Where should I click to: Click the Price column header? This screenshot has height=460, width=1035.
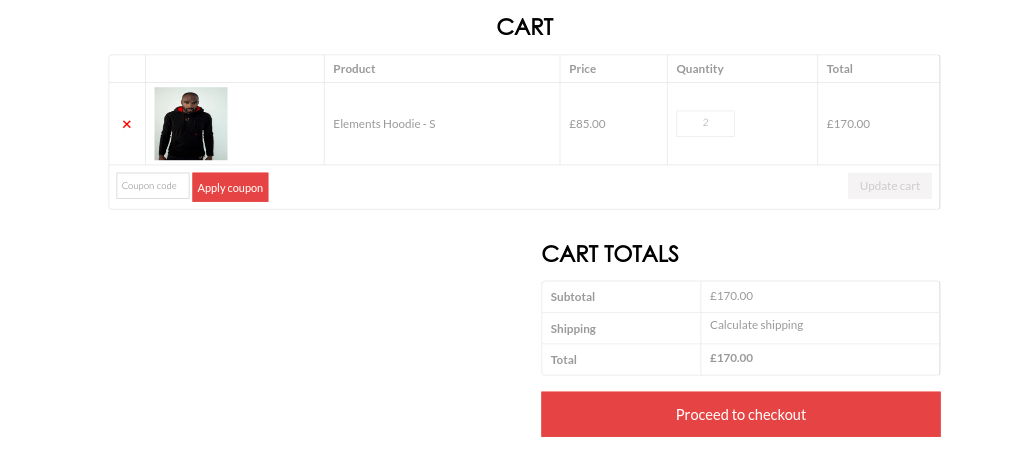point(582,69)
